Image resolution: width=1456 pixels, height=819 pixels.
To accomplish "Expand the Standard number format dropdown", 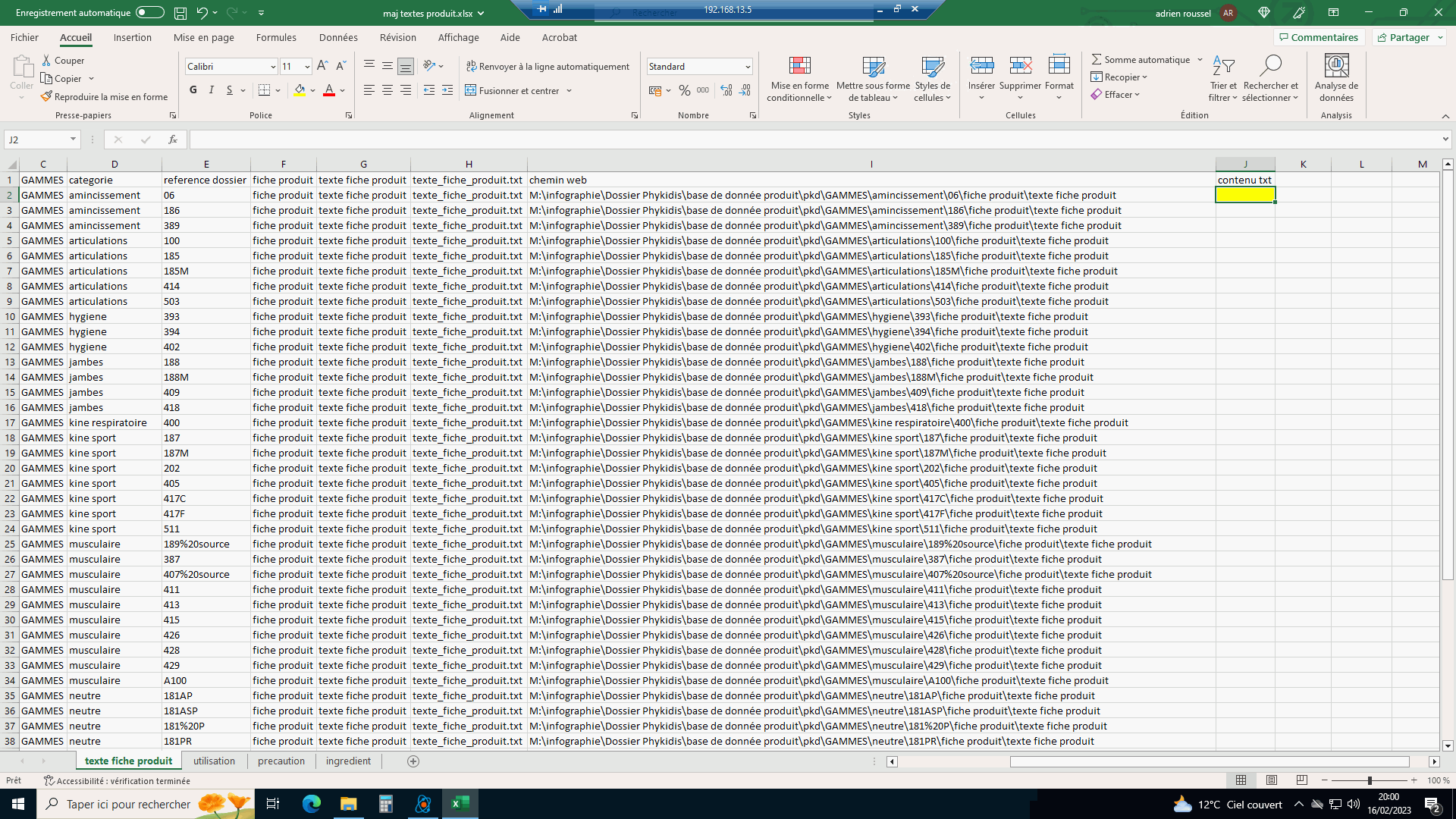I will pos(747,67).
